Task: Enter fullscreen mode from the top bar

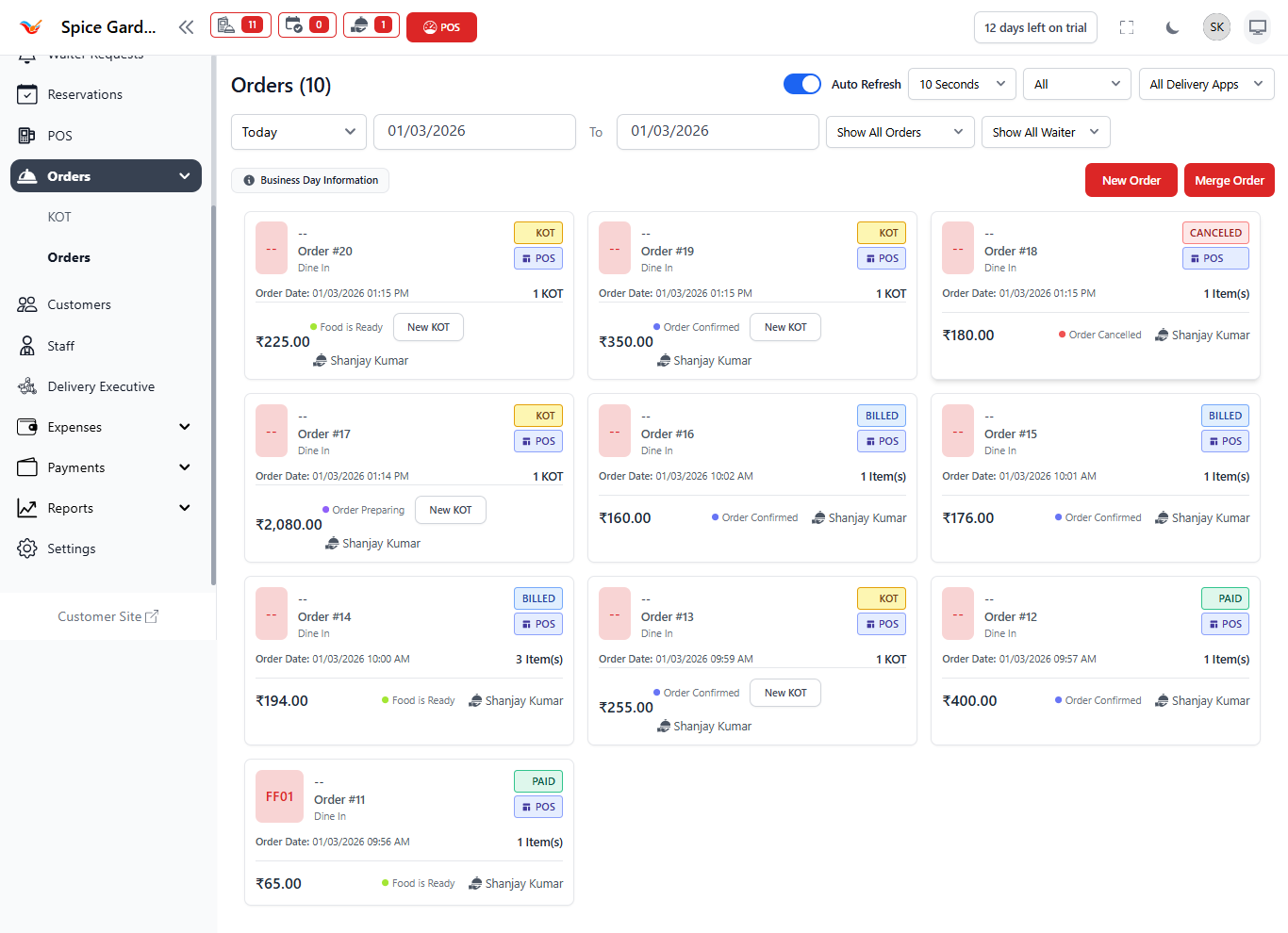Action: [1127, 27]
